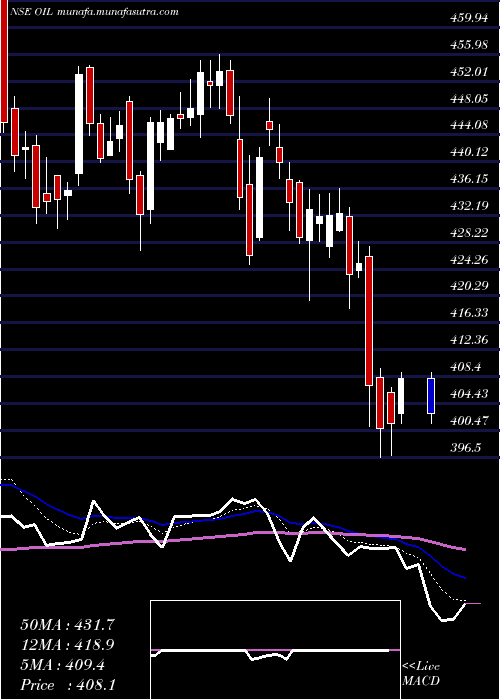
Task: Click the 444.08 price axis label
Action: point(469,125)
